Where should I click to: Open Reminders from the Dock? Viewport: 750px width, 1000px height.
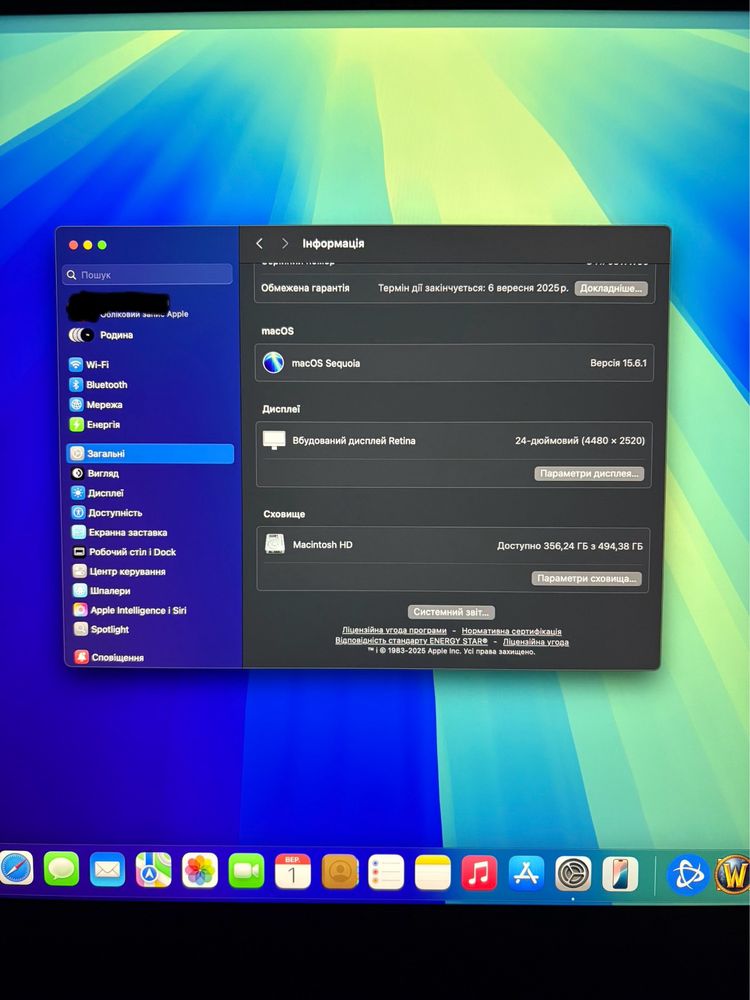[386, 872]
